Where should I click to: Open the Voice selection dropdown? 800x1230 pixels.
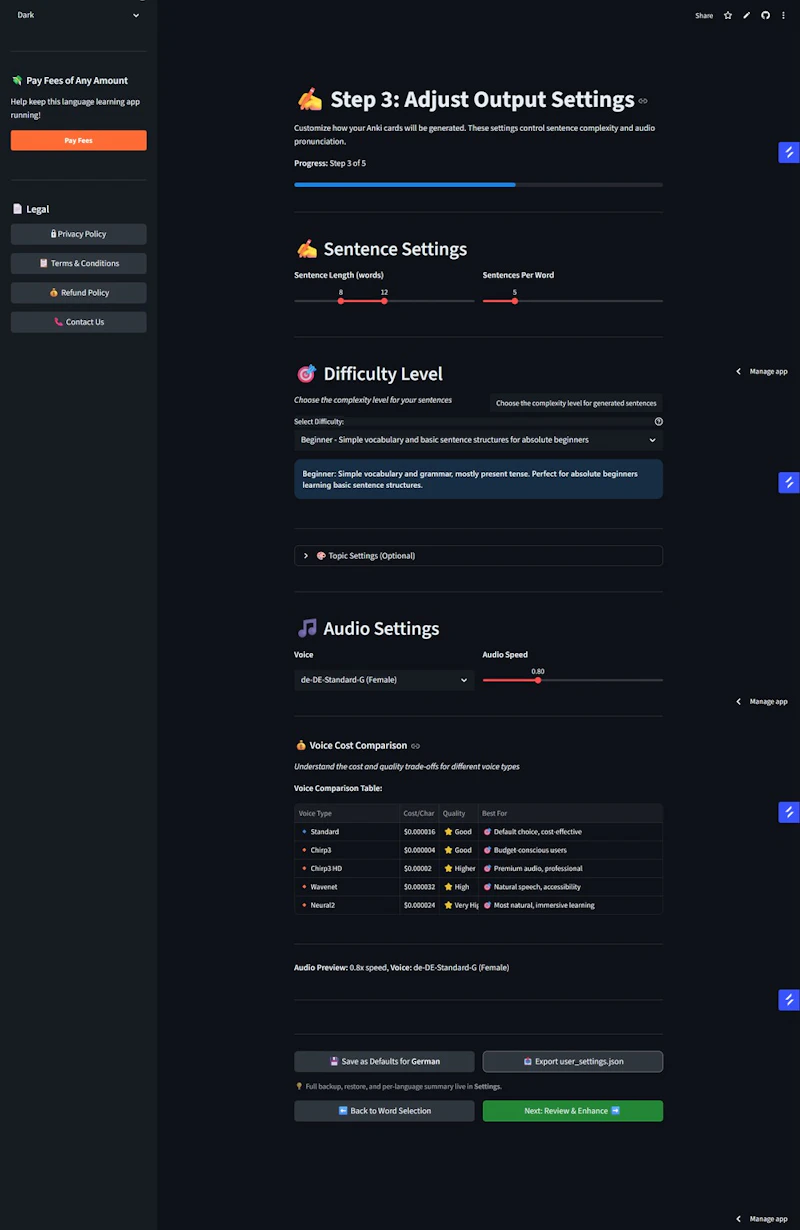click(384, 680)
